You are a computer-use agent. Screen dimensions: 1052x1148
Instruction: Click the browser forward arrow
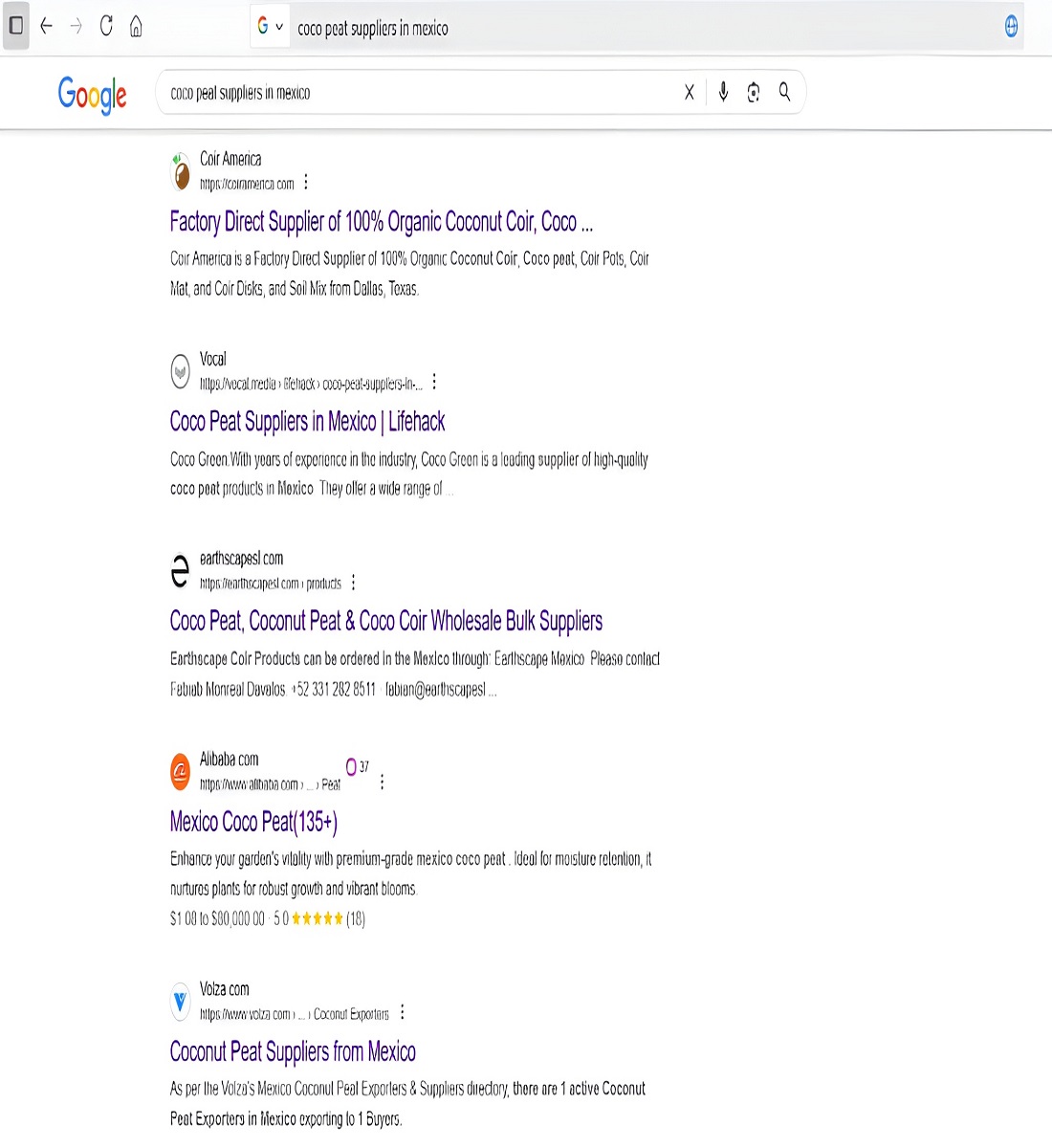tap(77, 27)
